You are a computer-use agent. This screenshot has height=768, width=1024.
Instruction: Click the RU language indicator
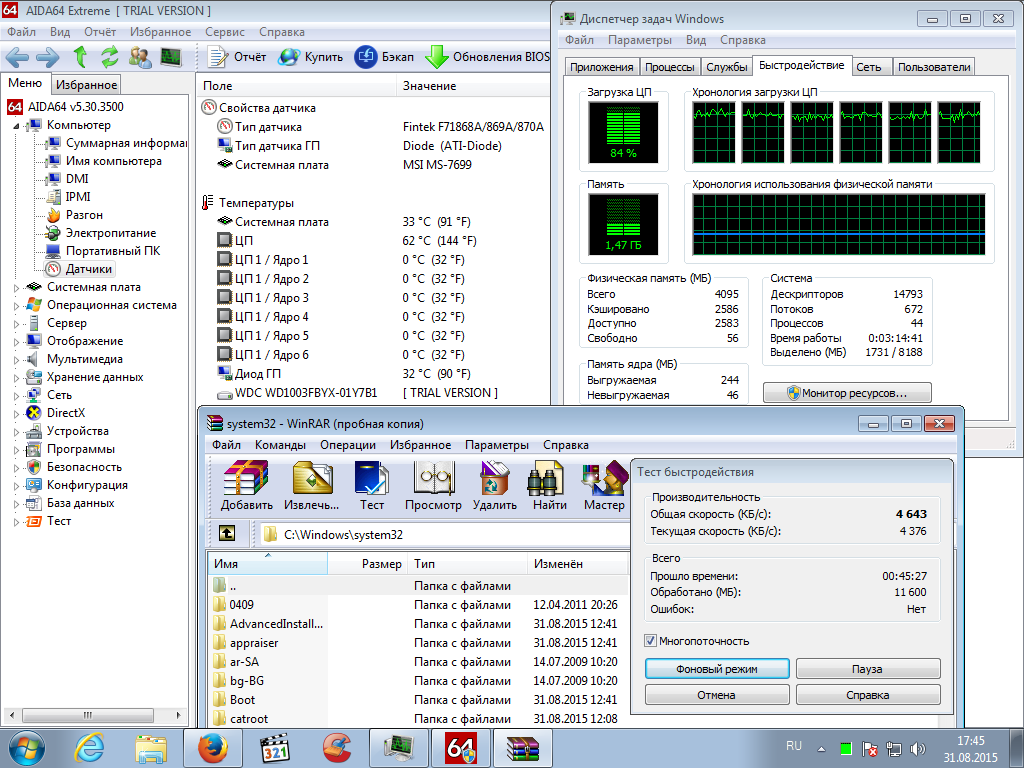[x=793, y=746]
